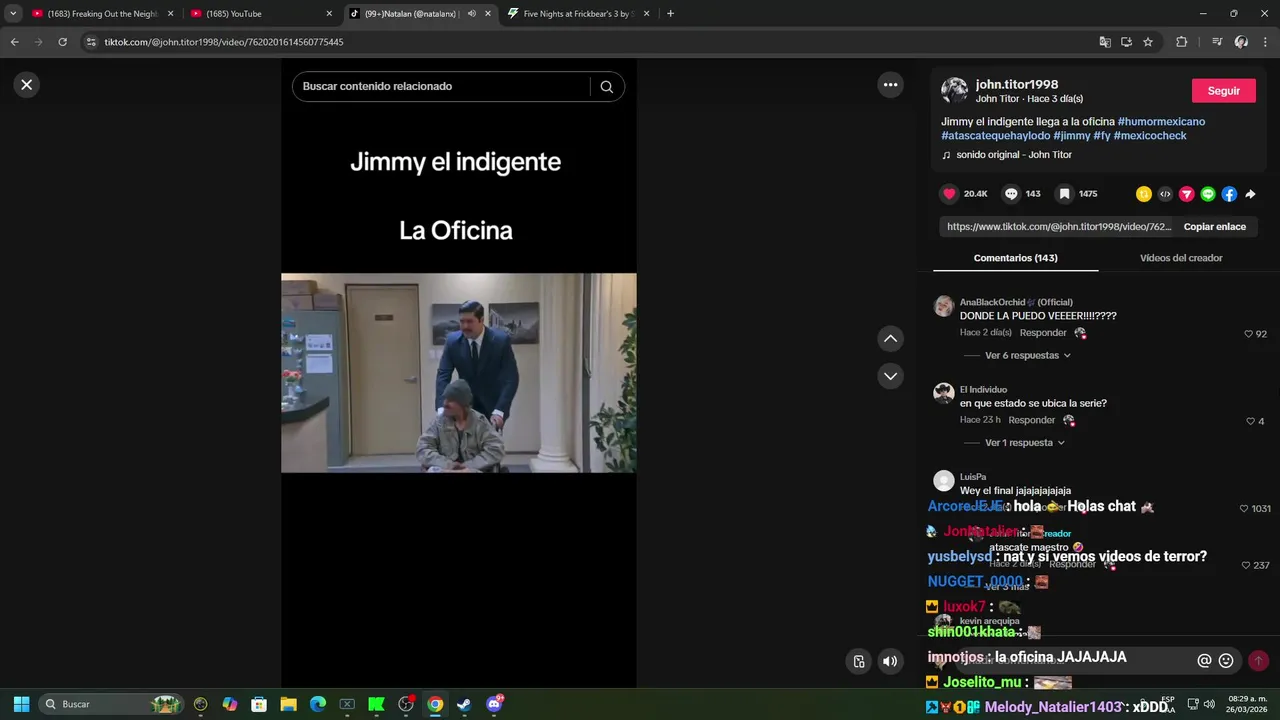The width and height of the screenshot is (1280, 720).
Task: Open Five Nights at Frickbear's 3 tab
Action: click(x=579, y=14)
